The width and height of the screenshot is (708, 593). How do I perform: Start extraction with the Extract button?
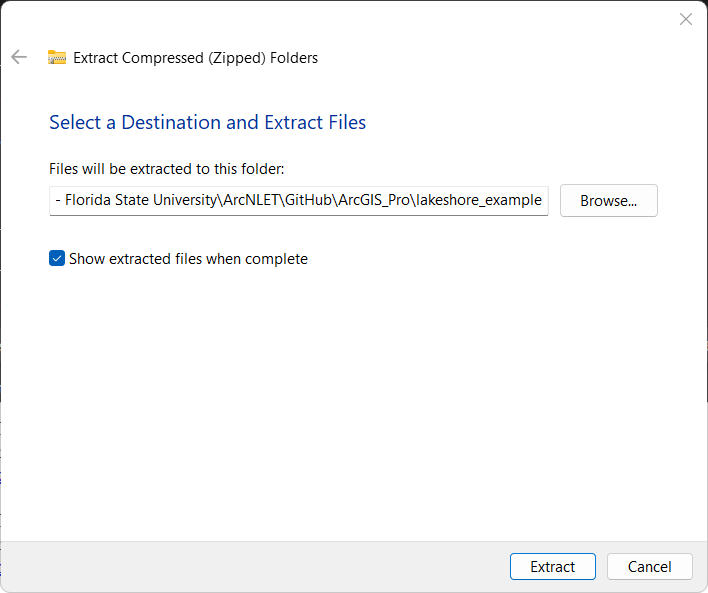click(x=553, y=566)
